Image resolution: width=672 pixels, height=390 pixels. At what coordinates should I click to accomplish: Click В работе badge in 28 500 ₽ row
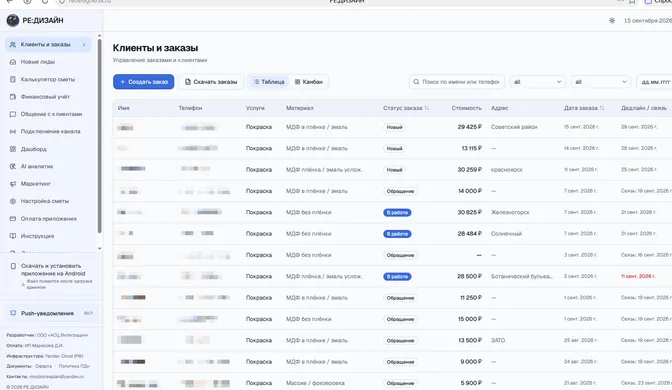coord(397,276)
